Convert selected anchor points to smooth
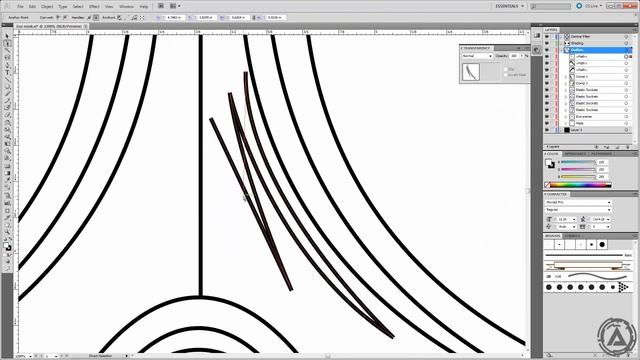 coord(64,18)
